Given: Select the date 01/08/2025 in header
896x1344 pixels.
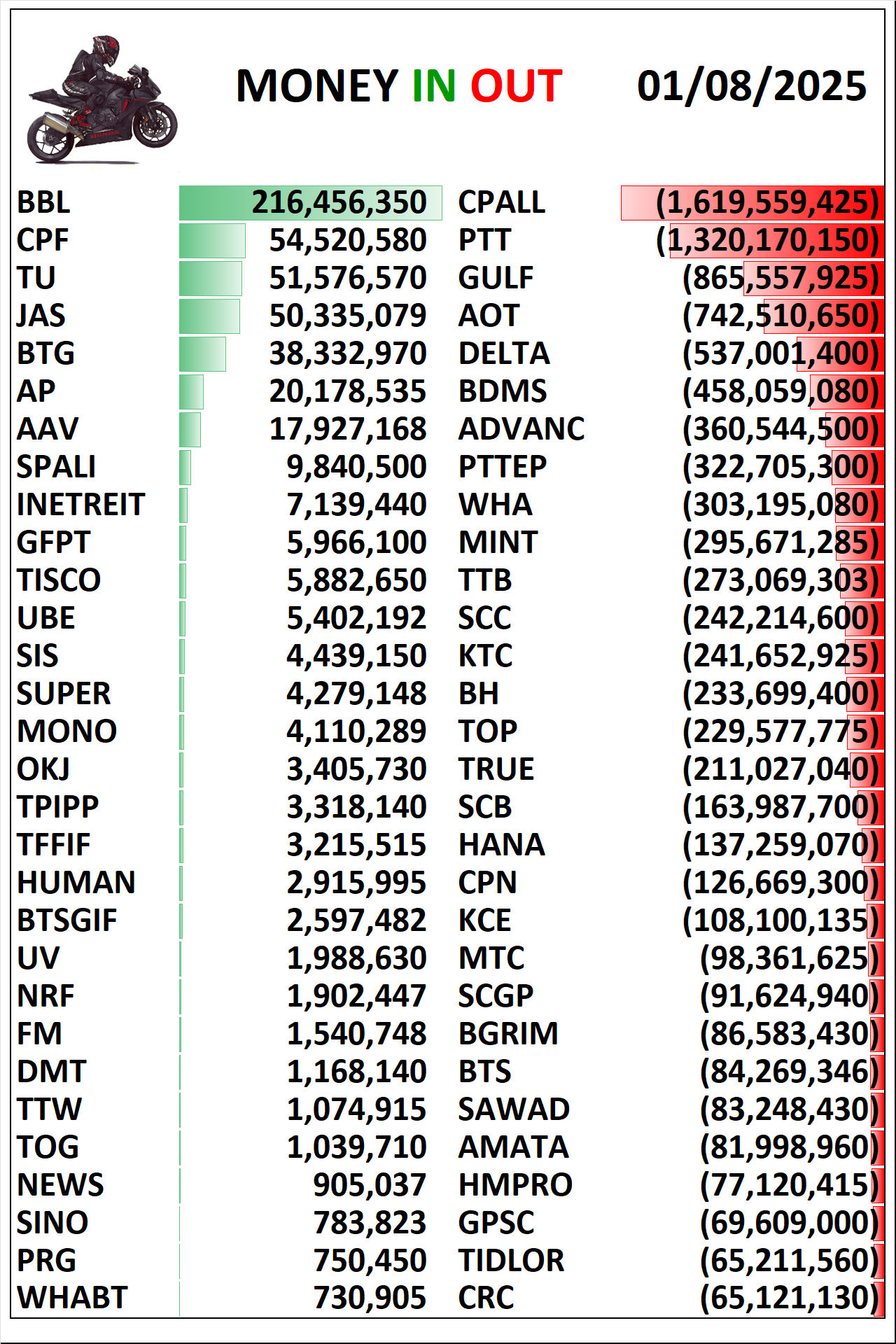Looking at the screenshot, I should 752,86.
